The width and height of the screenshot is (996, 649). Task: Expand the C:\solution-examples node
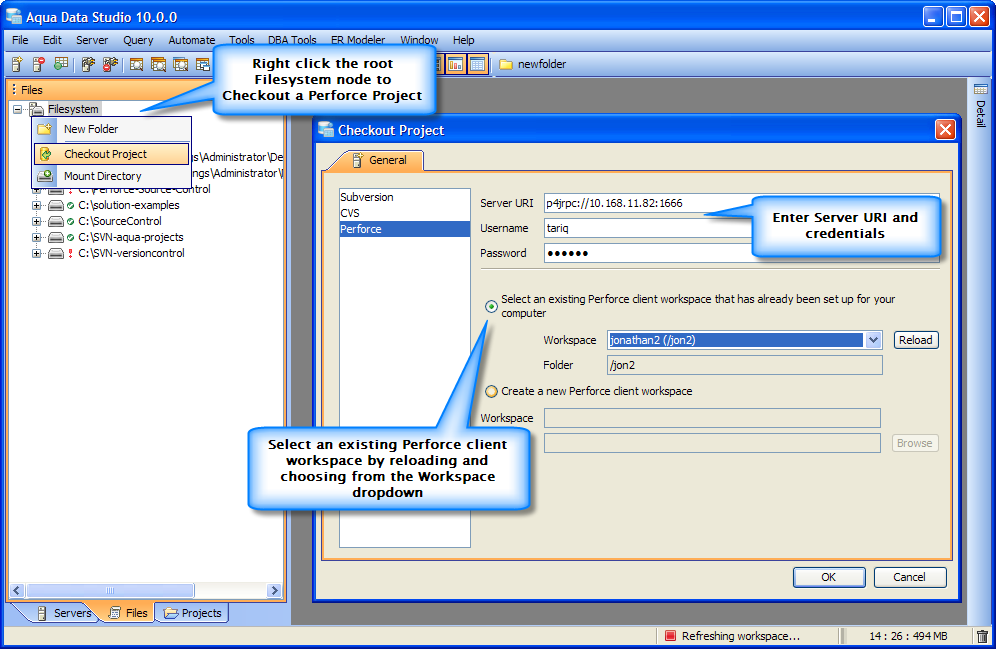point(37,205)
